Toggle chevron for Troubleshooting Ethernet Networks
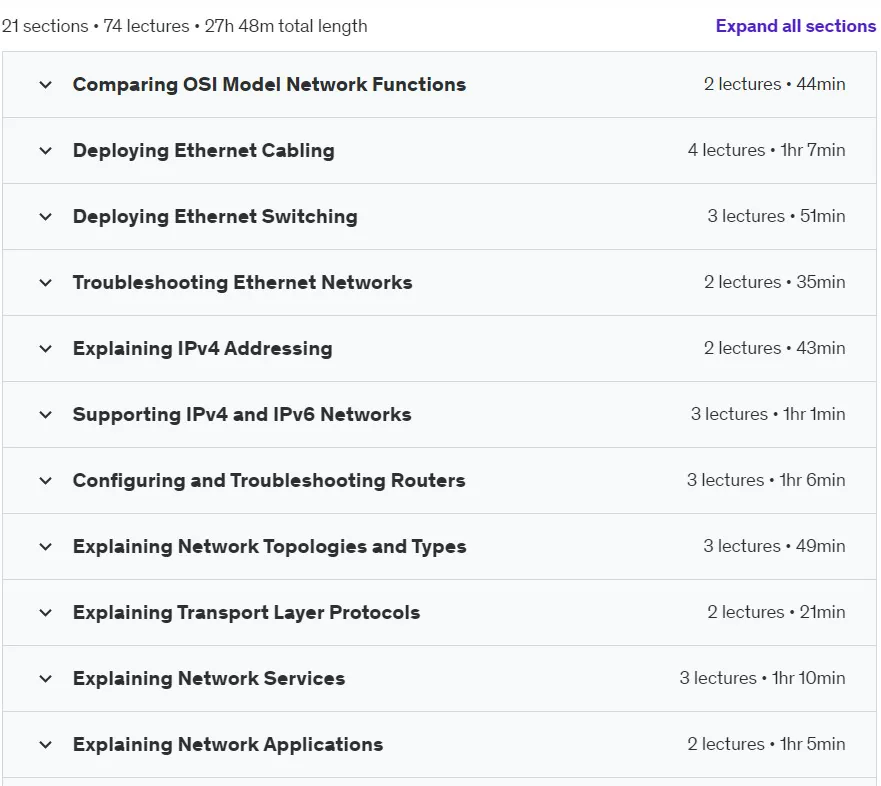The width and height of the screenshot is (881, 786). pyautogui.click(x=46, y=283)
